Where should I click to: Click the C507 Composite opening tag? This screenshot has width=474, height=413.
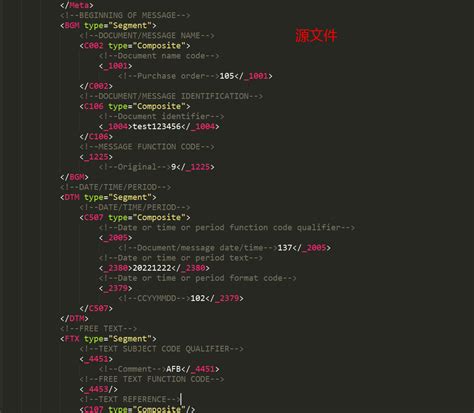tap(135, 217)
